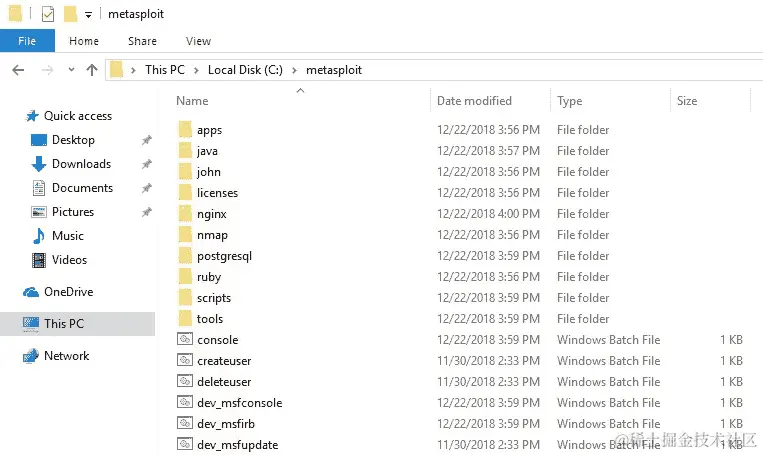Click the pin icon next to Pictures
Screen dimensions: 763x455
pos(146,212)
